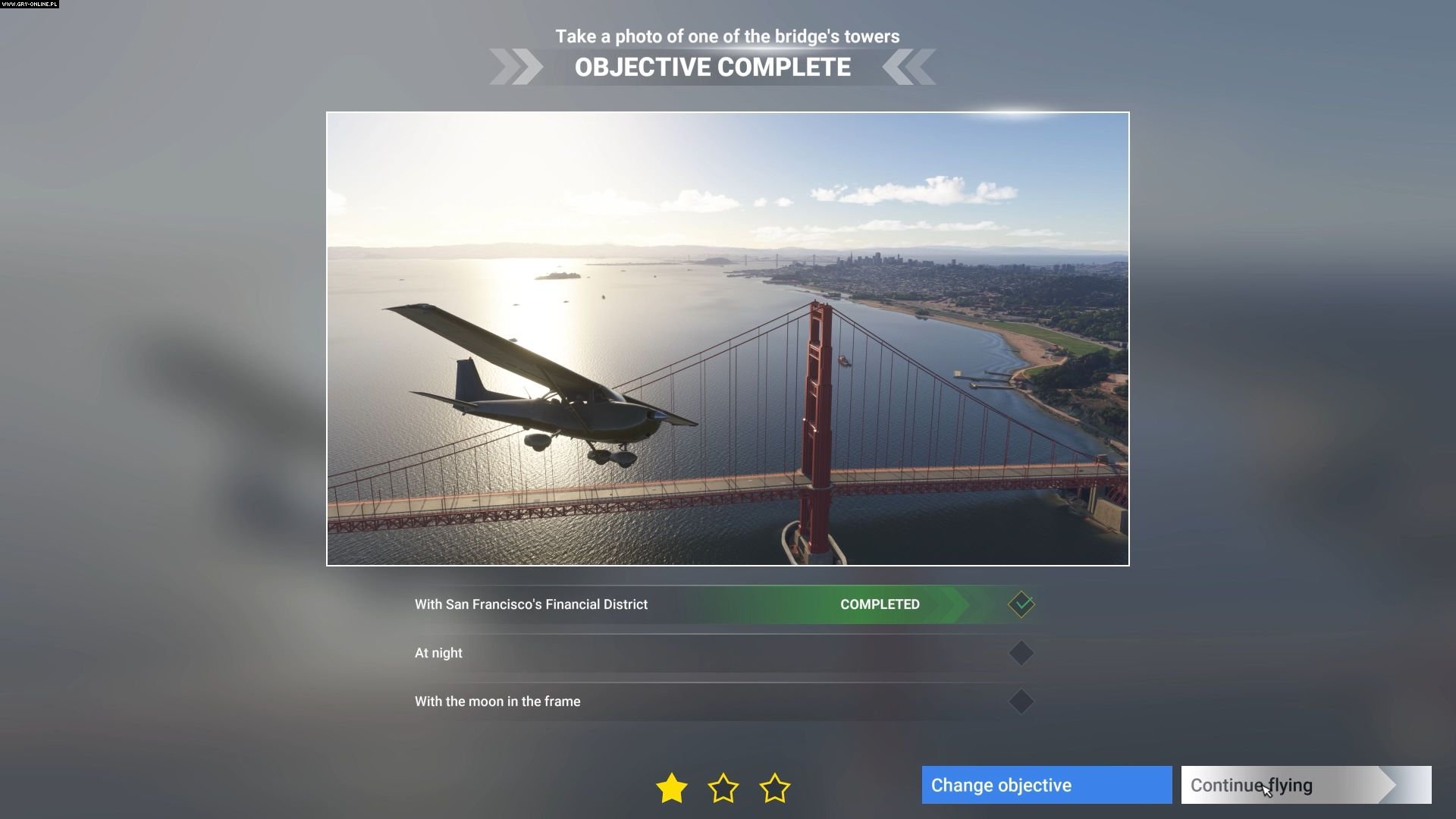Click the empty second star
Viewport: 1456px width, 819px height.
[x=723, y=788]
